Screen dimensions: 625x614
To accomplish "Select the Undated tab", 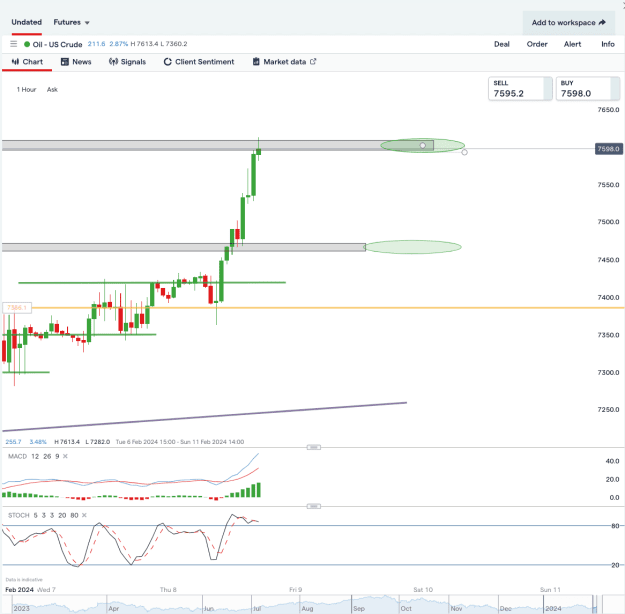I will tap(26, 22).
